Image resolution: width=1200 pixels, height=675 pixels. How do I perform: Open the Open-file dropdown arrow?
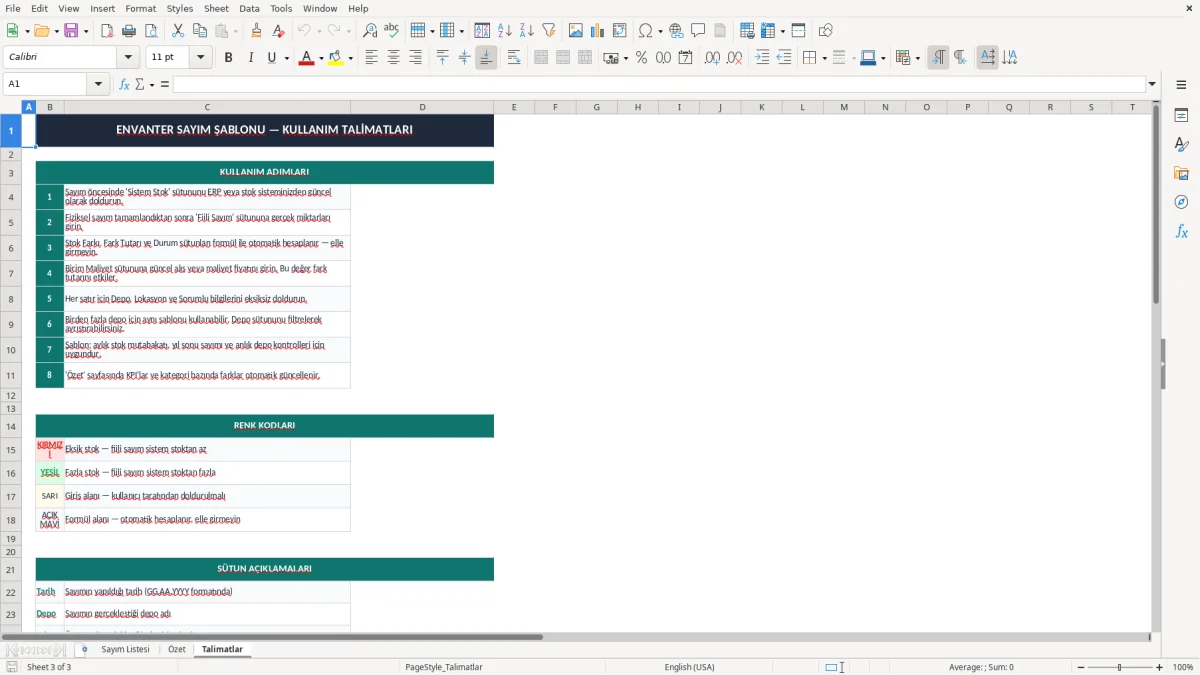coord(56,31)
